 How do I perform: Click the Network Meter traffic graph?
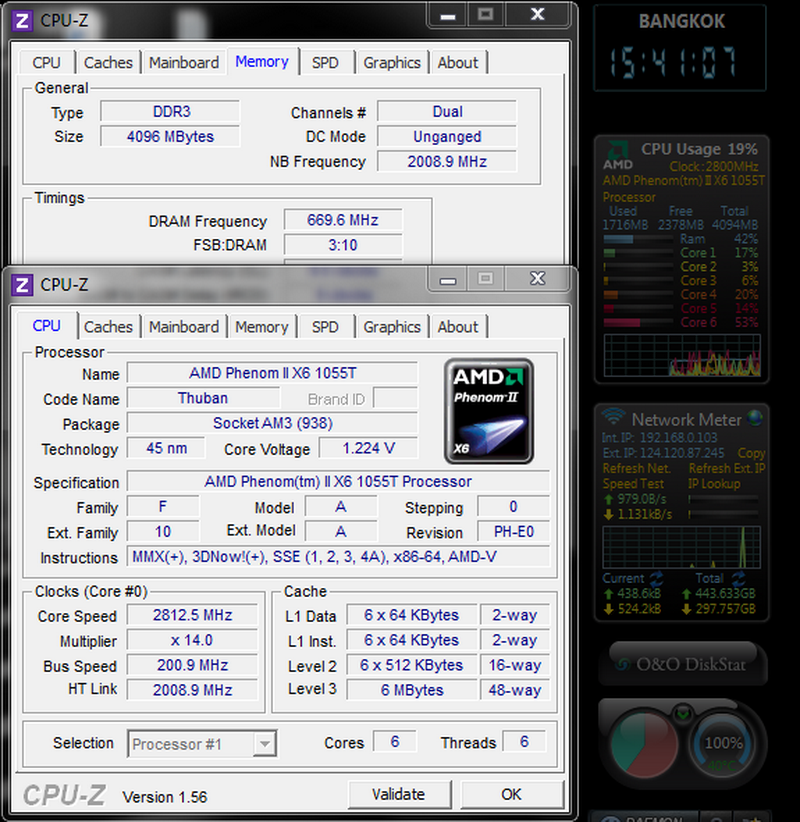point(682,547)
